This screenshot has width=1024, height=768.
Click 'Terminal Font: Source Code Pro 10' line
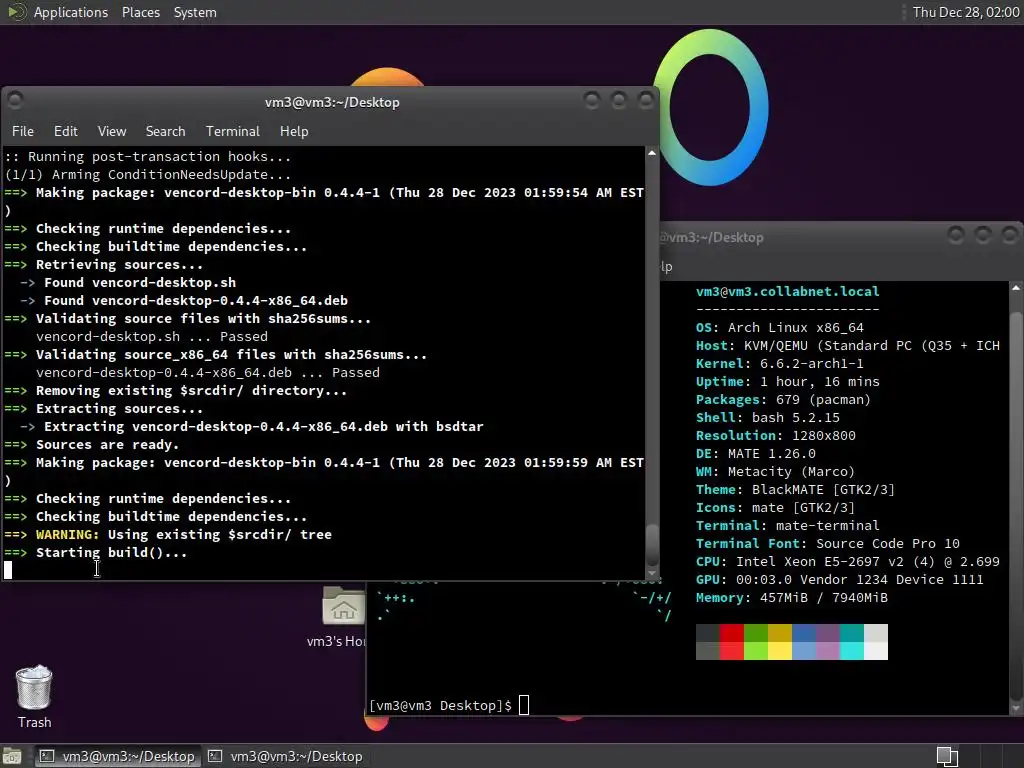coord(827,543)
